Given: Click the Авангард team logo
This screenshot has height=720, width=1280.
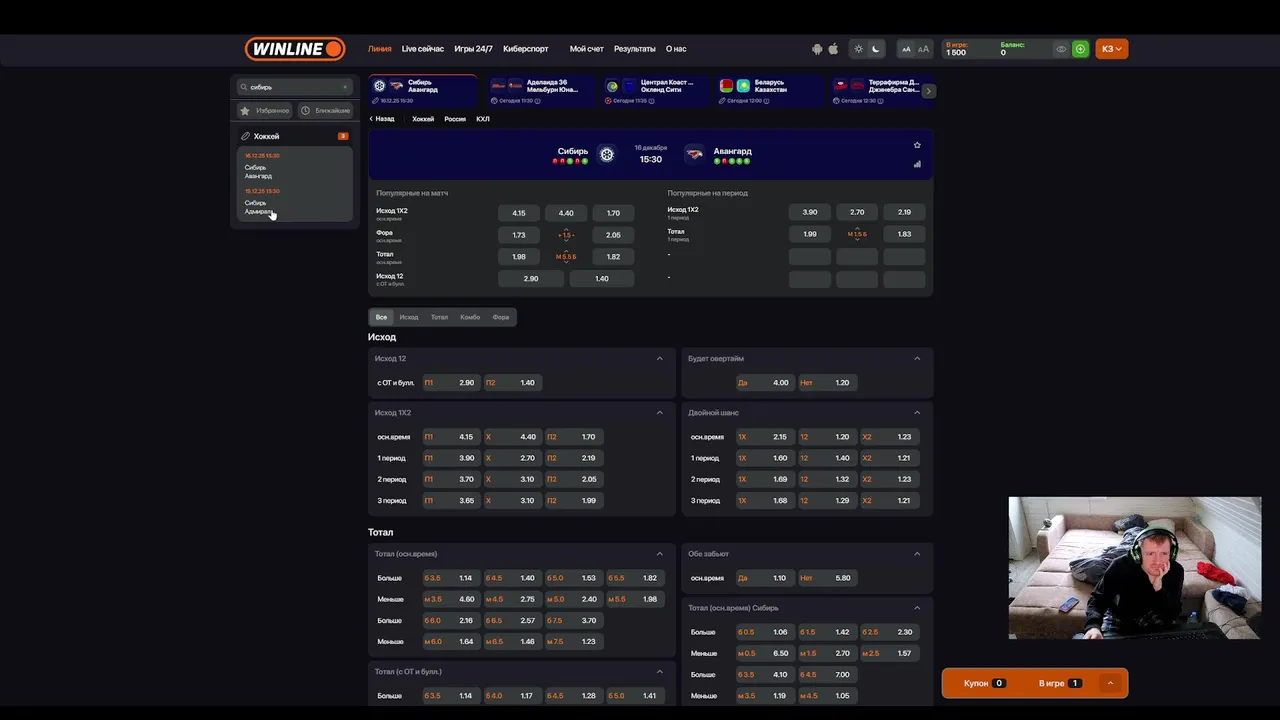Looking at the screenshot, I should click(694, 154).
